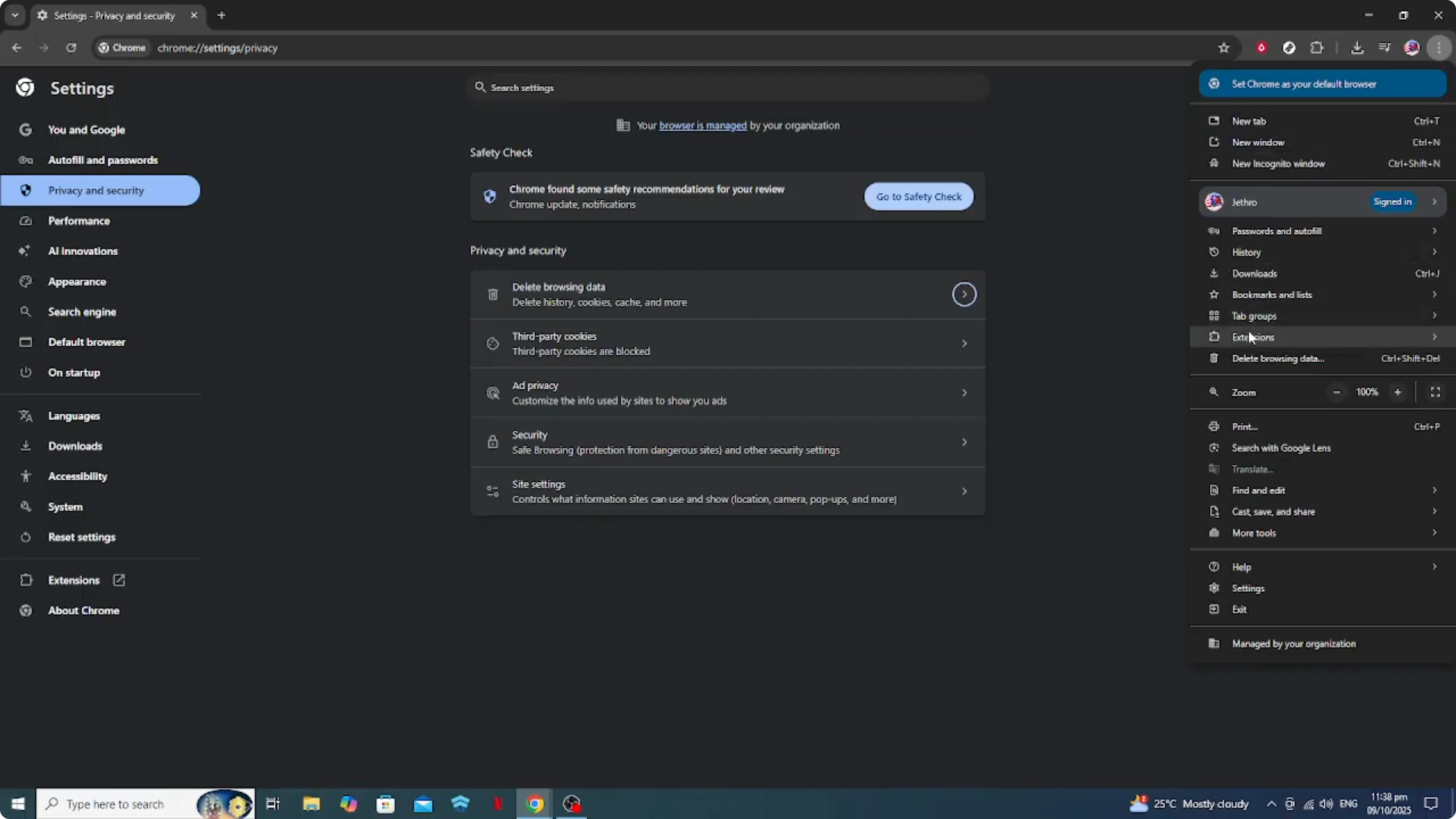Expand the History submenu chevron
The width and height of the screenshot is (1456, 819).
[1435, 252]
